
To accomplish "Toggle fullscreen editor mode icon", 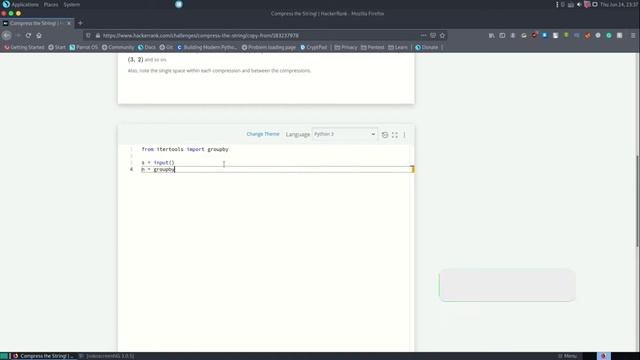I will (395, 135).
